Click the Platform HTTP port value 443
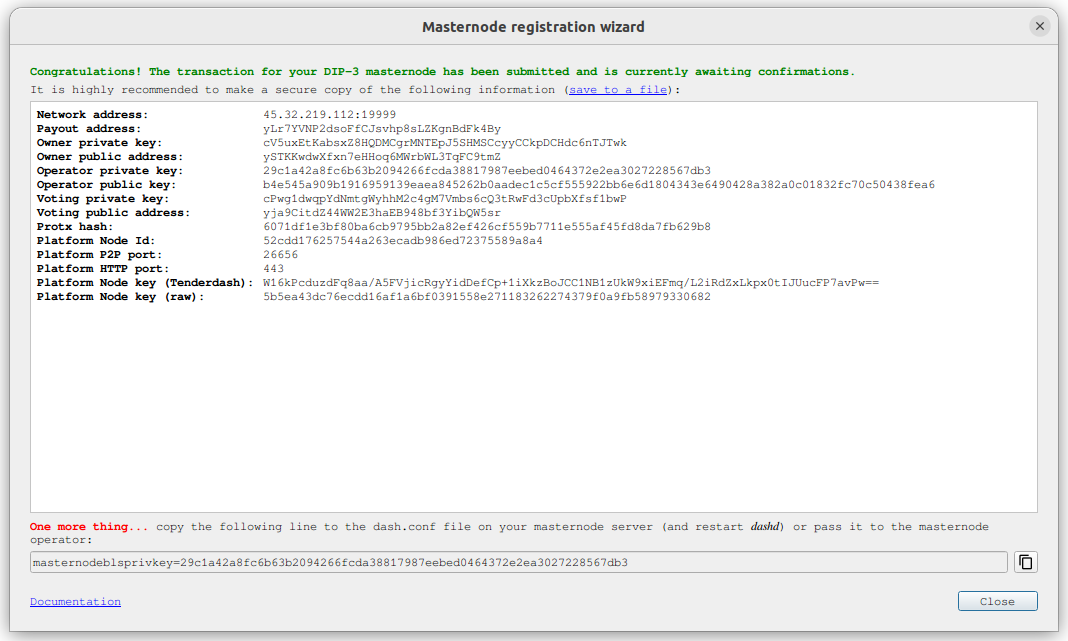This screenshot has height=641, width=1068. click(x=274, y=269)
